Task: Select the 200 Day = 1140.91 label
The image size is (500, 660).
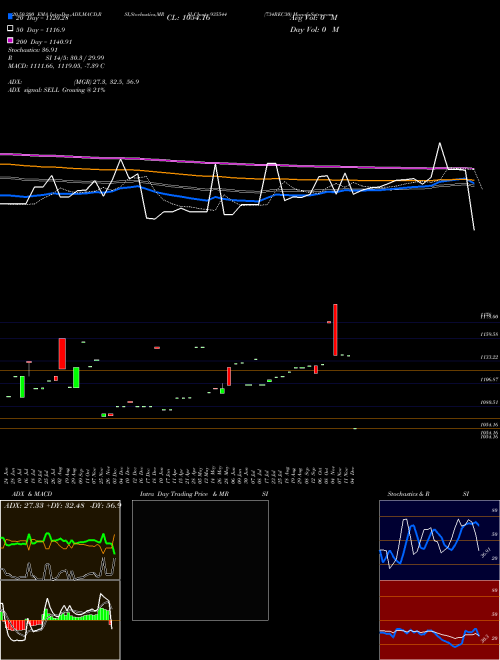Action: click(x=44, y=42)
